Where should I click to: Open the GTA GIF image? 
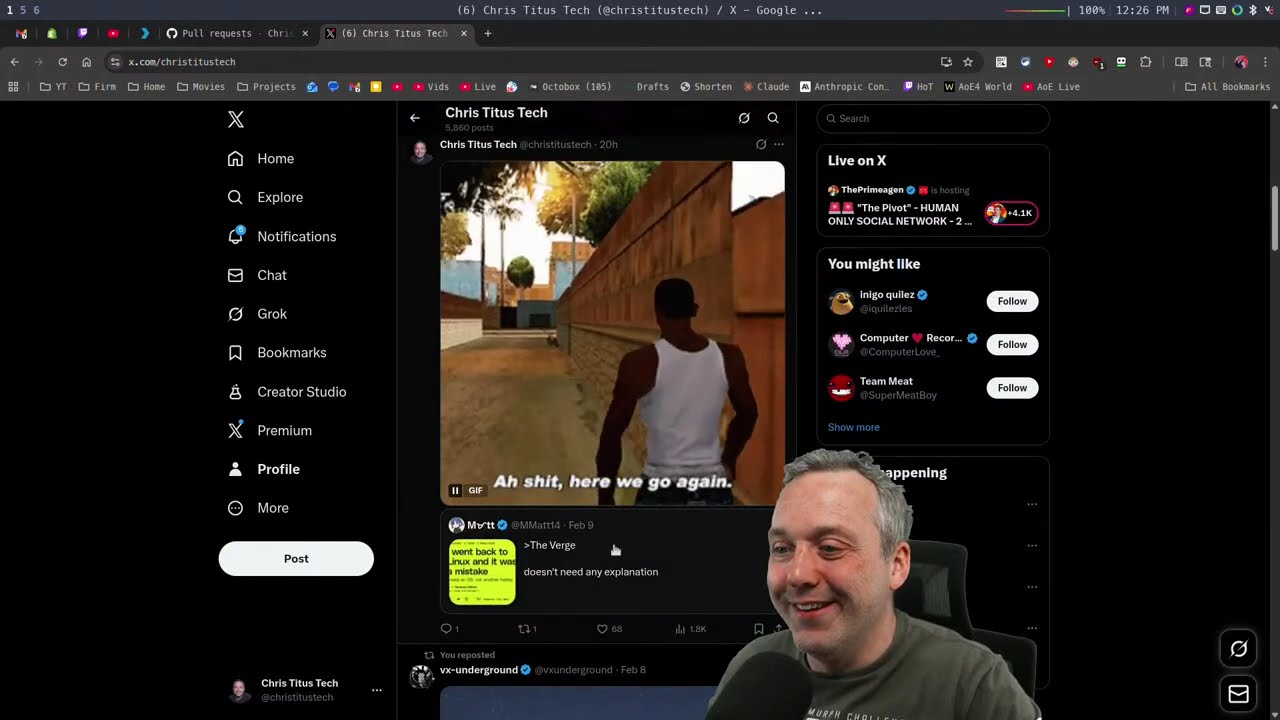612,333
